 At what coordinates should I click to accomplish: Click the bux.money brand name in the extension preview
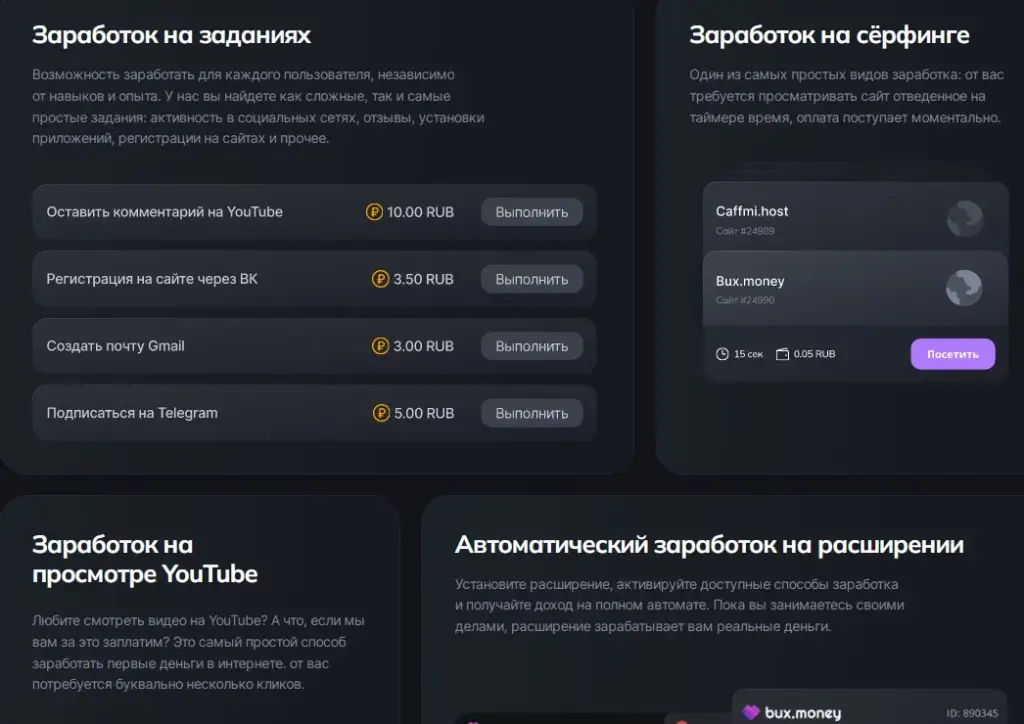(803, 713)
